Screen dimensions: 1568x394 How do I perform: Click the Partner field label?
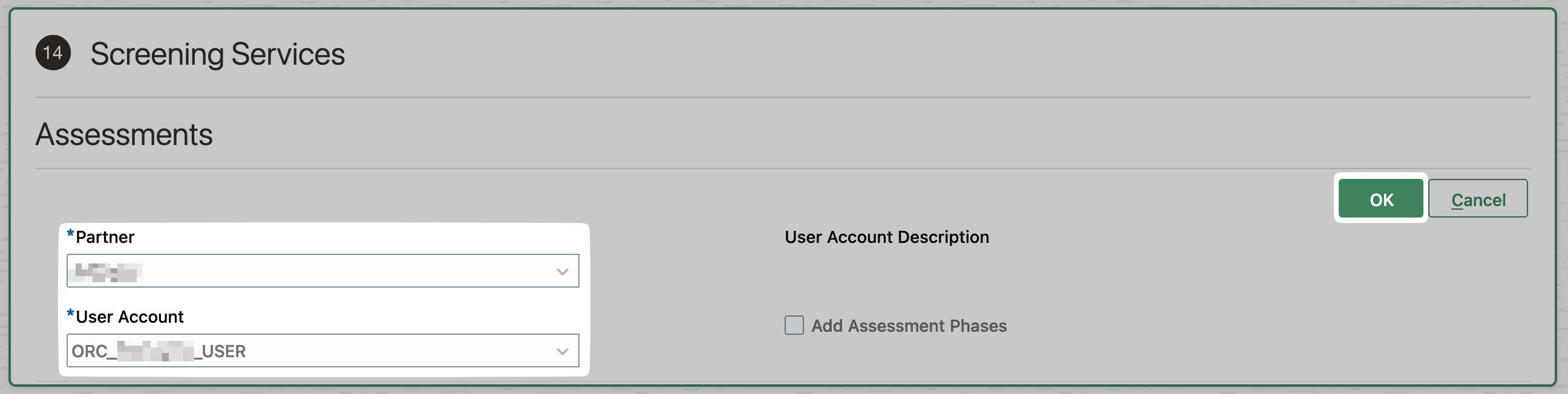pyautogui.click(x=105, y=237)
